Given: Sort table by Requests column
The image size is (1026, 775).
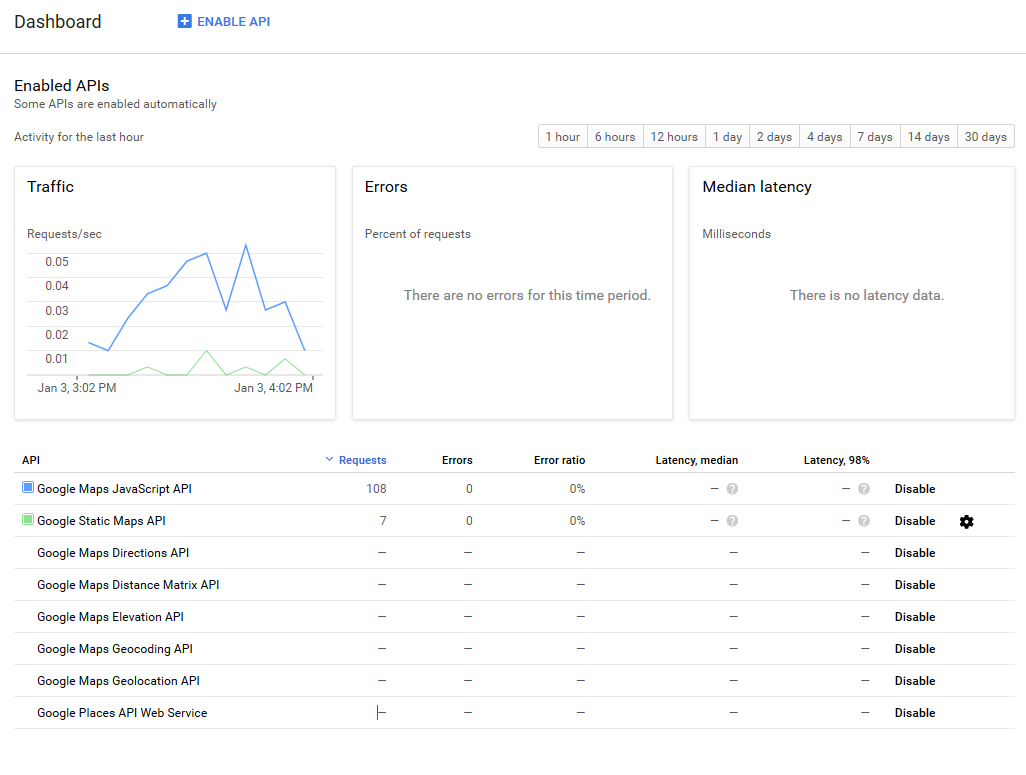Looking at the screenshot, I should (363, 460).
